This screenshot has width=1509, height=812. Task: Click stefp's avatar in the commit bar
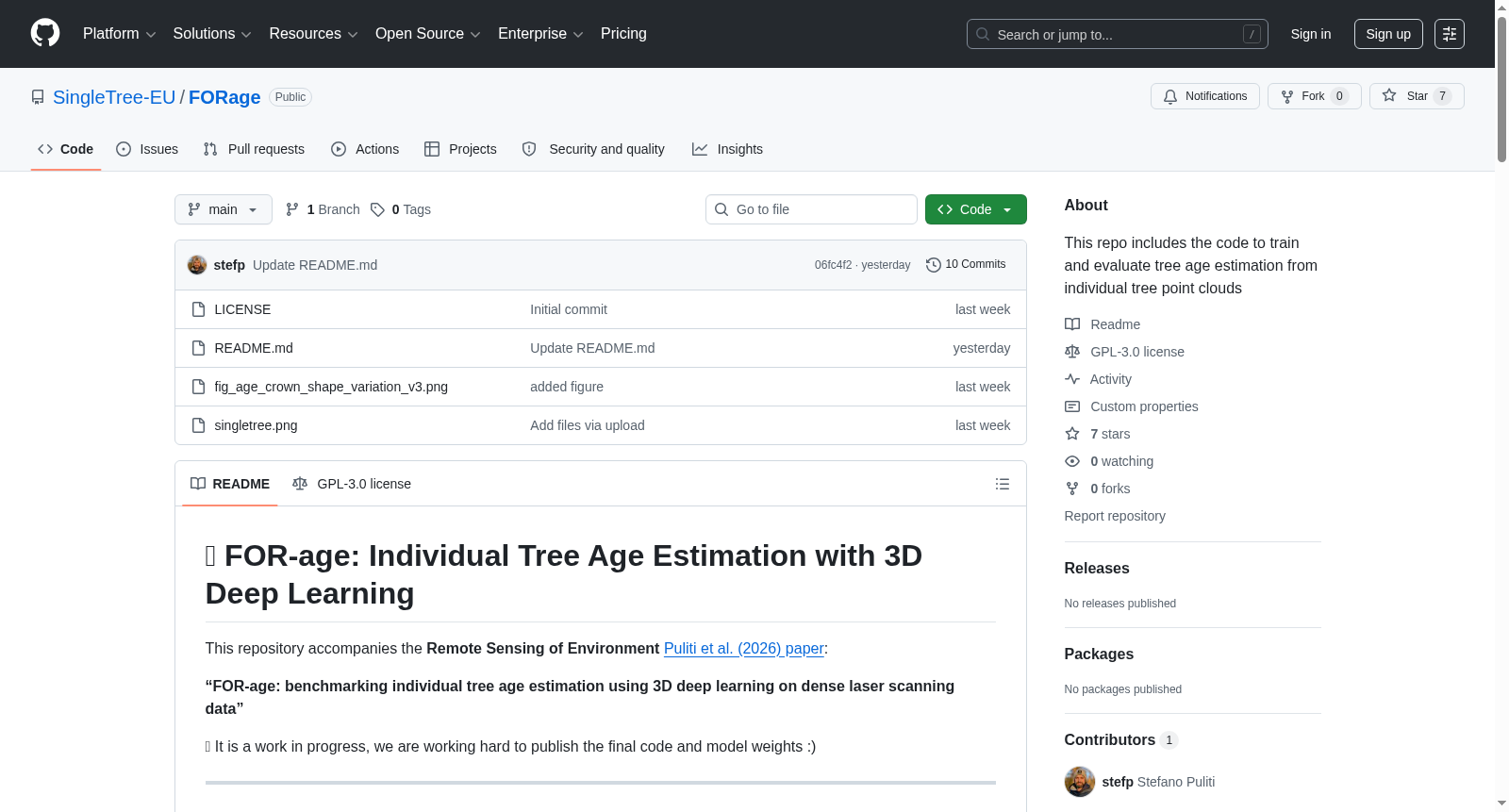click(197, 265)
